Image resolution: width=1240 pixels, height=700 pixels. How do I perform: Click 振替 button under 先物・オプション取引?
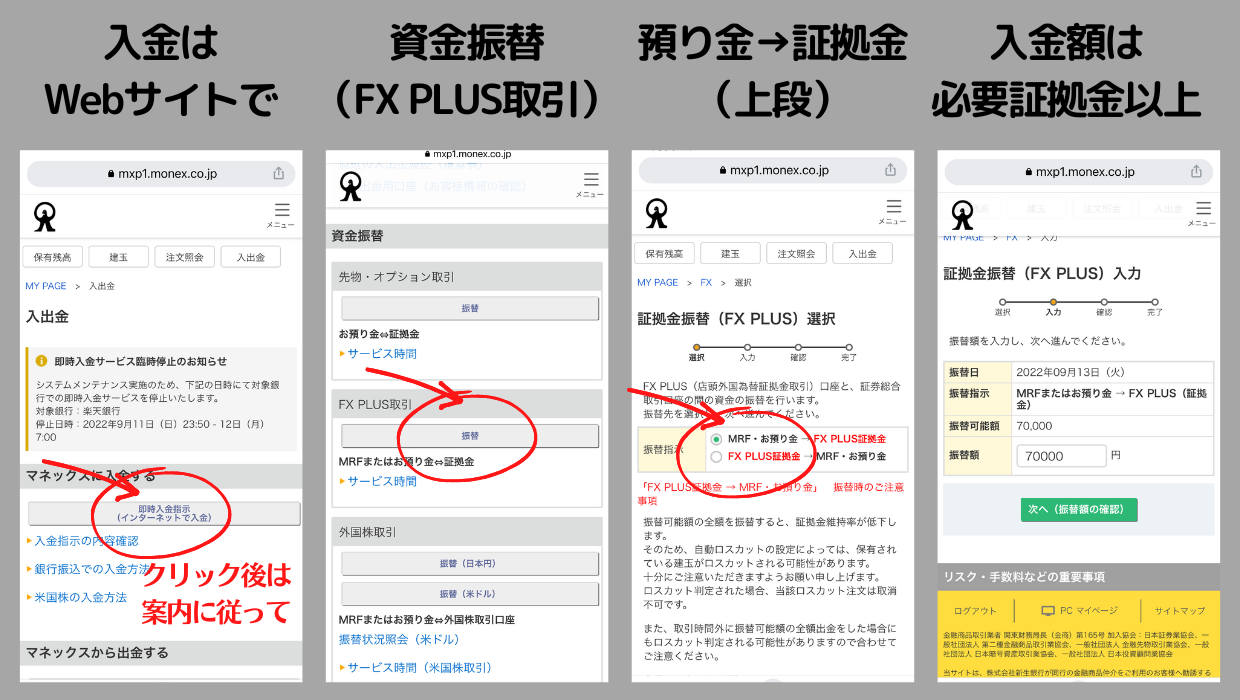pos(470,308)
